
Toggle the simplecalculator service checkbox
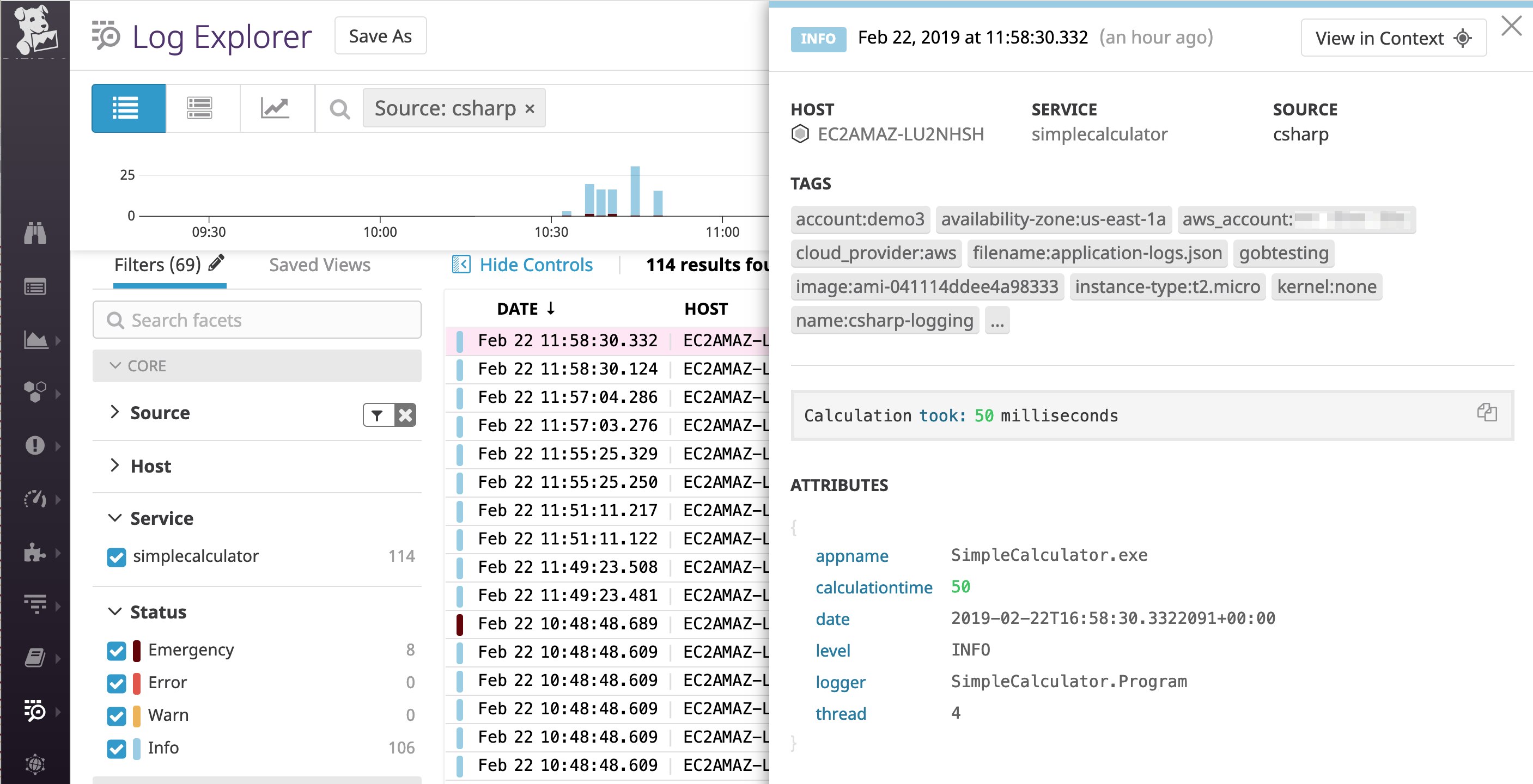tap(117, 557)
